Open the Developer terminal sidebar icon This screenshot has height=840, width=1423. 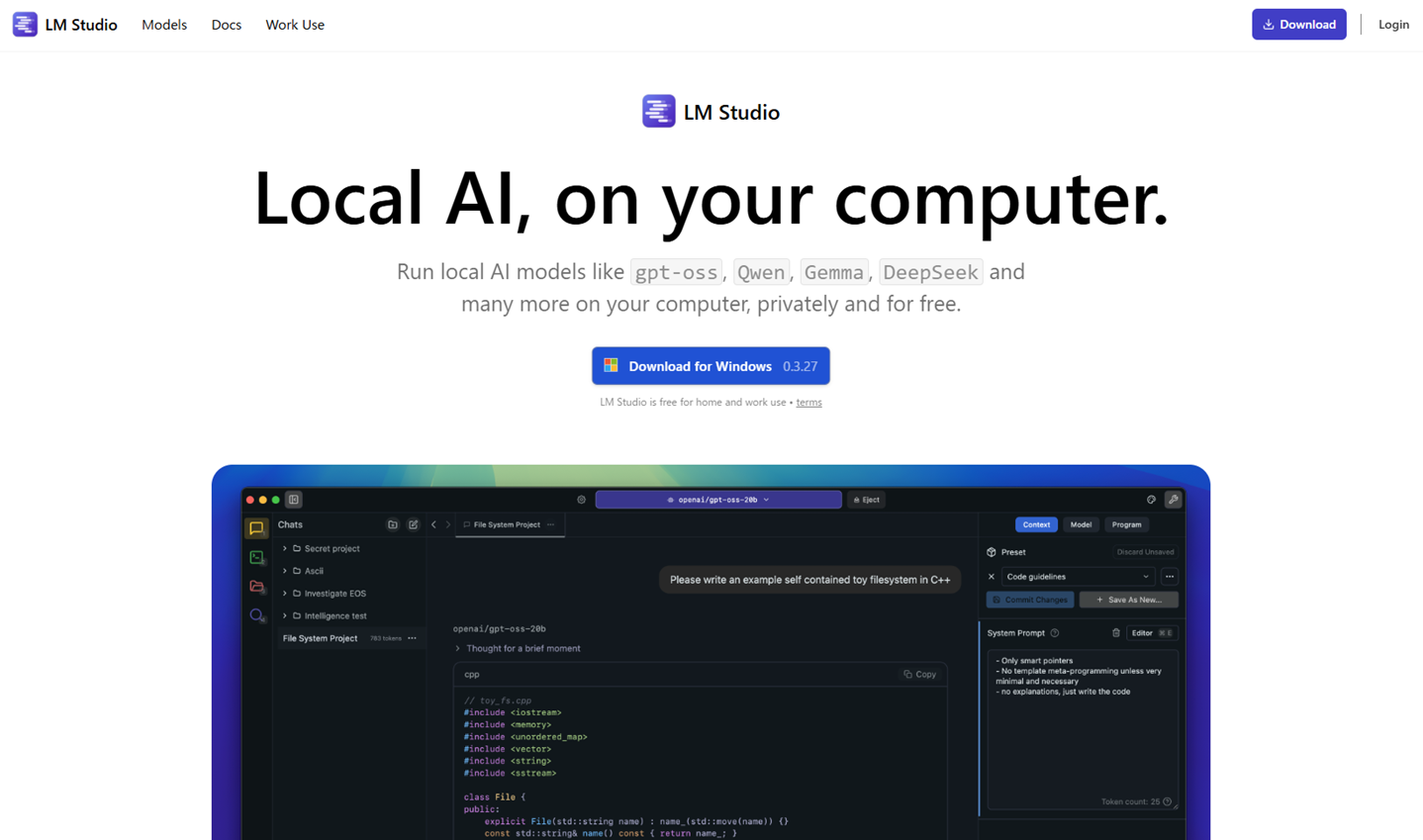256,558
